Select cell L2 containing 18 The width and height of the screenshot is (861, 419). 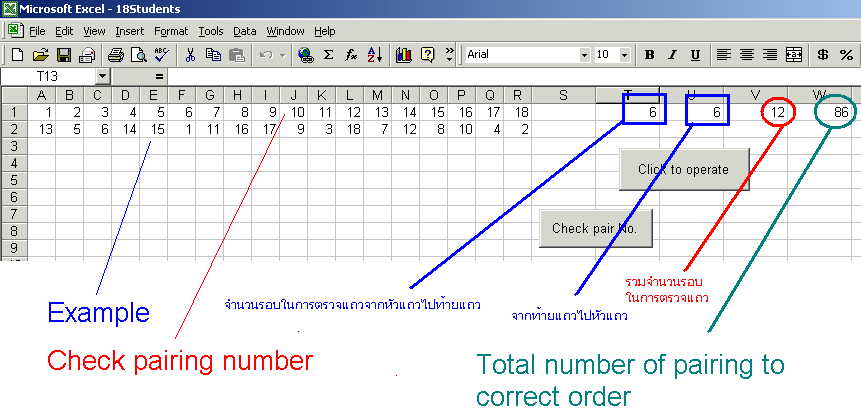point(350,130)
